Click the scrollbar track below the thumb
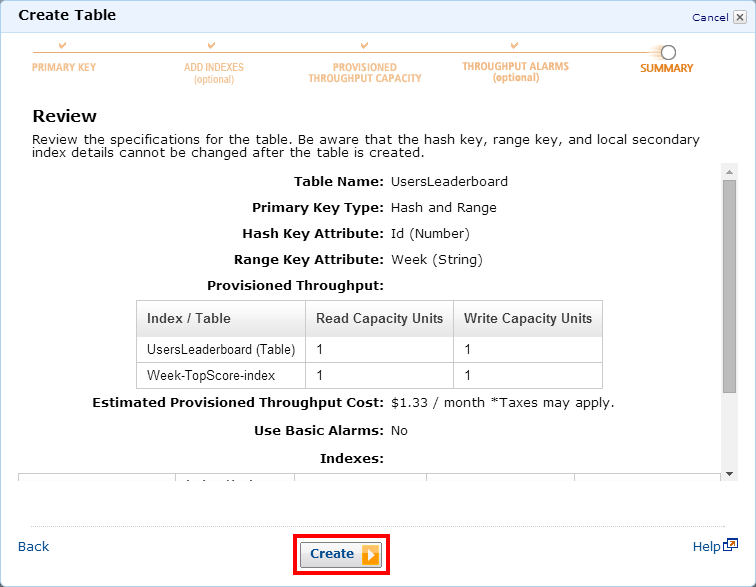This screenshot has height=587, width=756. coord(729,430)
